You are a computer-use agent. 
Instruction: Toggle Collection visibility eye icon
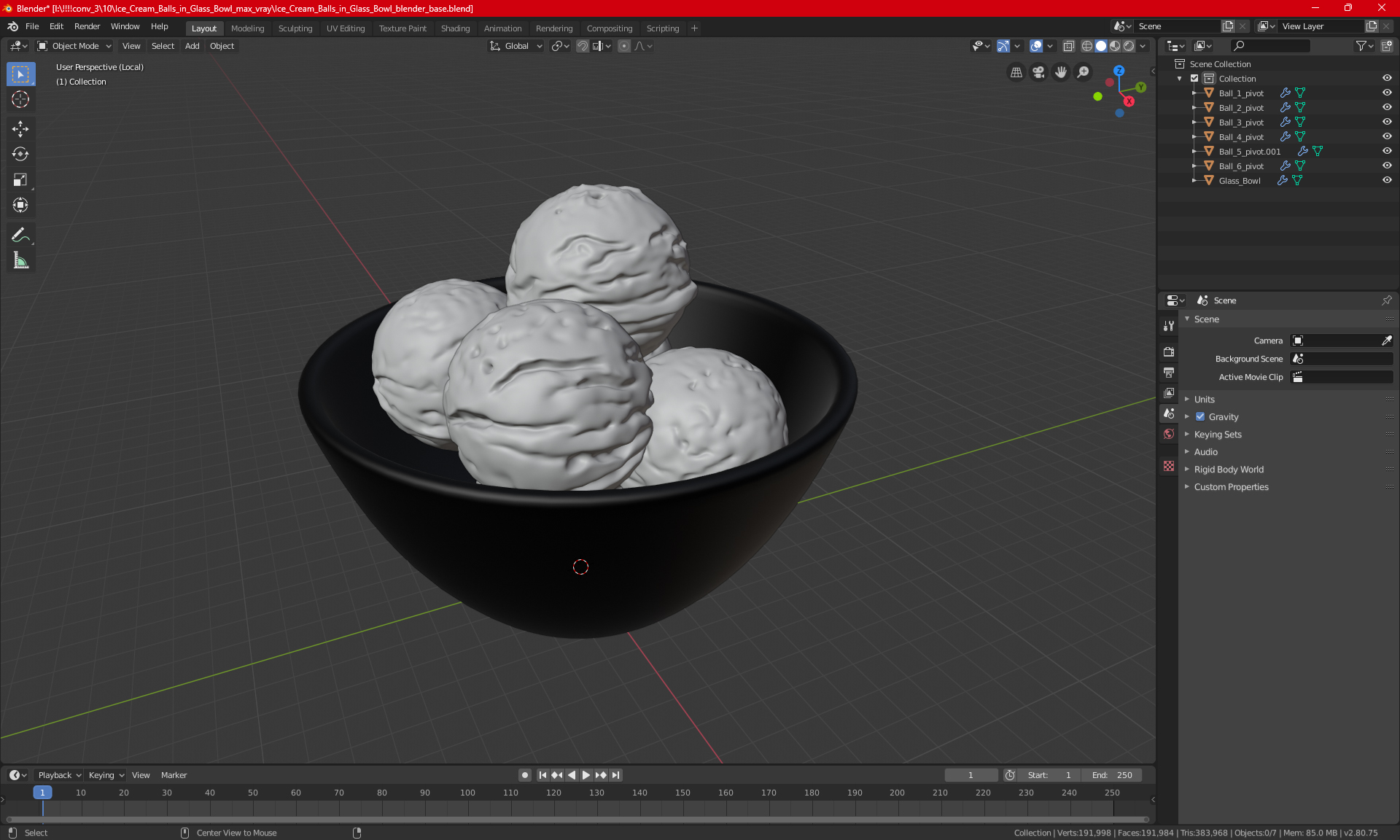1387,78
